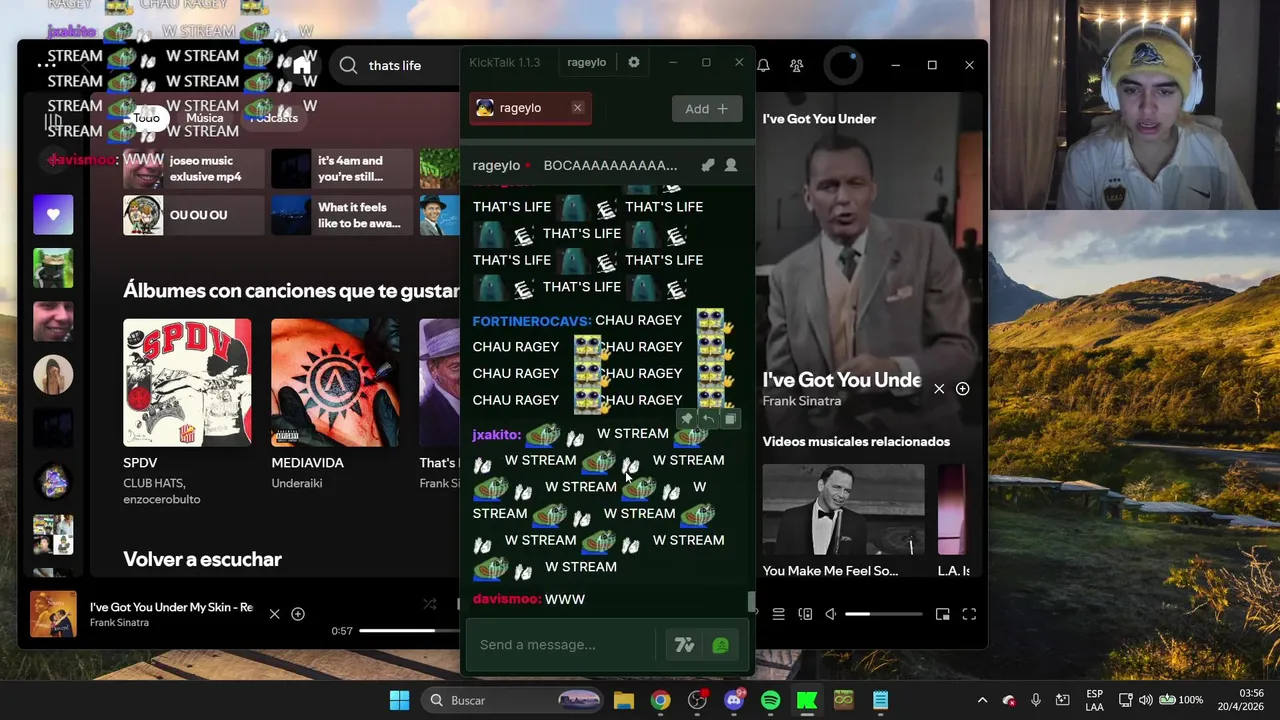The height and width of the screenshot is (720, 1280).
Task: Open 'joseo music exlusive mp4' playlist
Action: click(193, 169)
